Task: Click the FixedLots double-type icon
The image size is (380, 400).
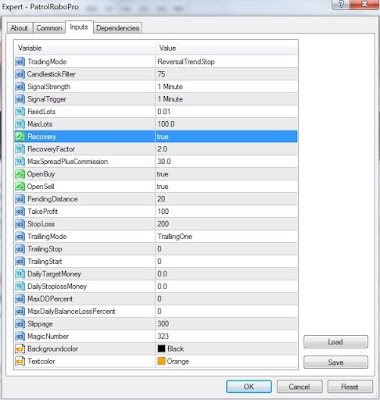Action: [x=20, y=112]
